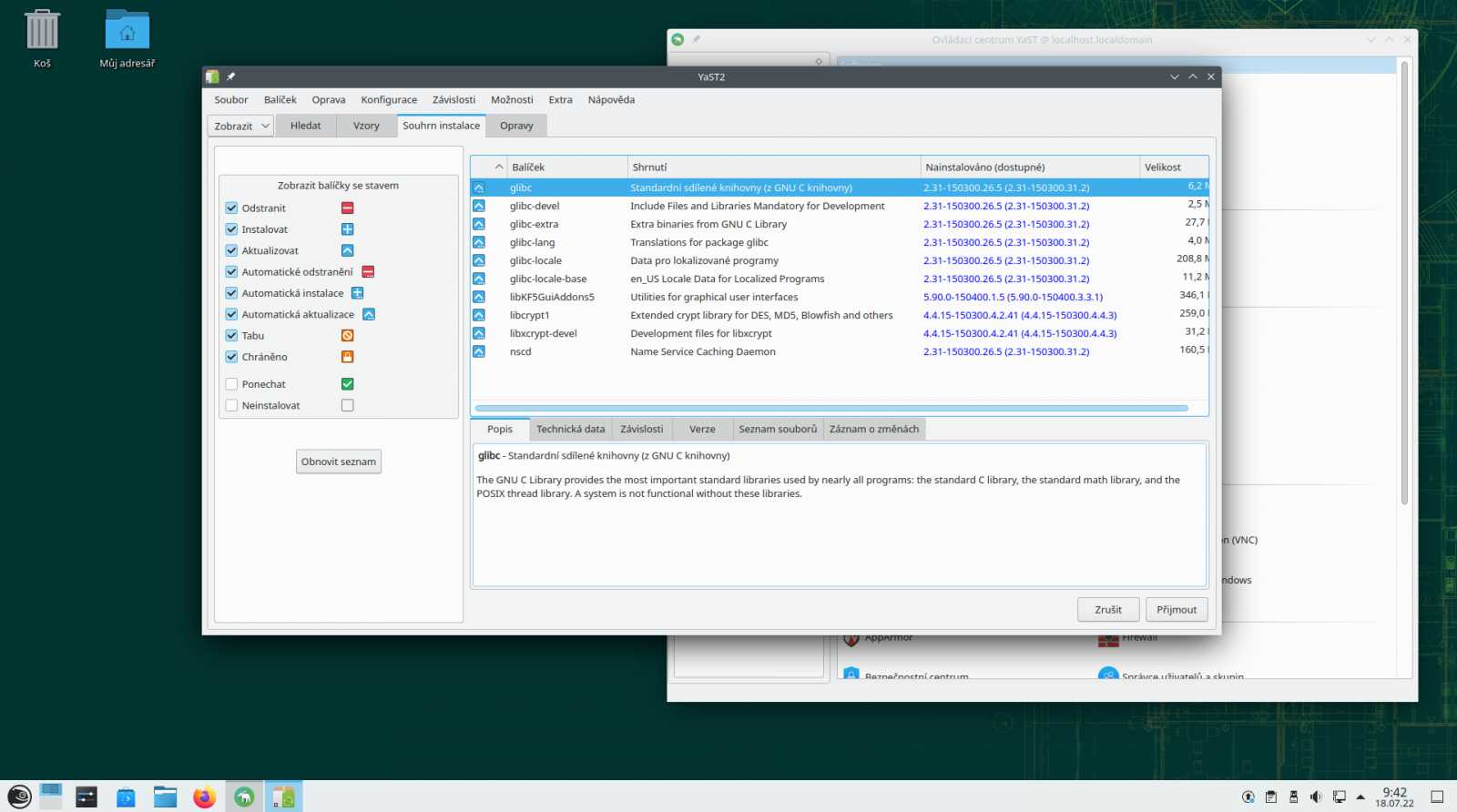Click the update status icon for glibc-locale
1457x812 pixels.
[x=479, y=260]
